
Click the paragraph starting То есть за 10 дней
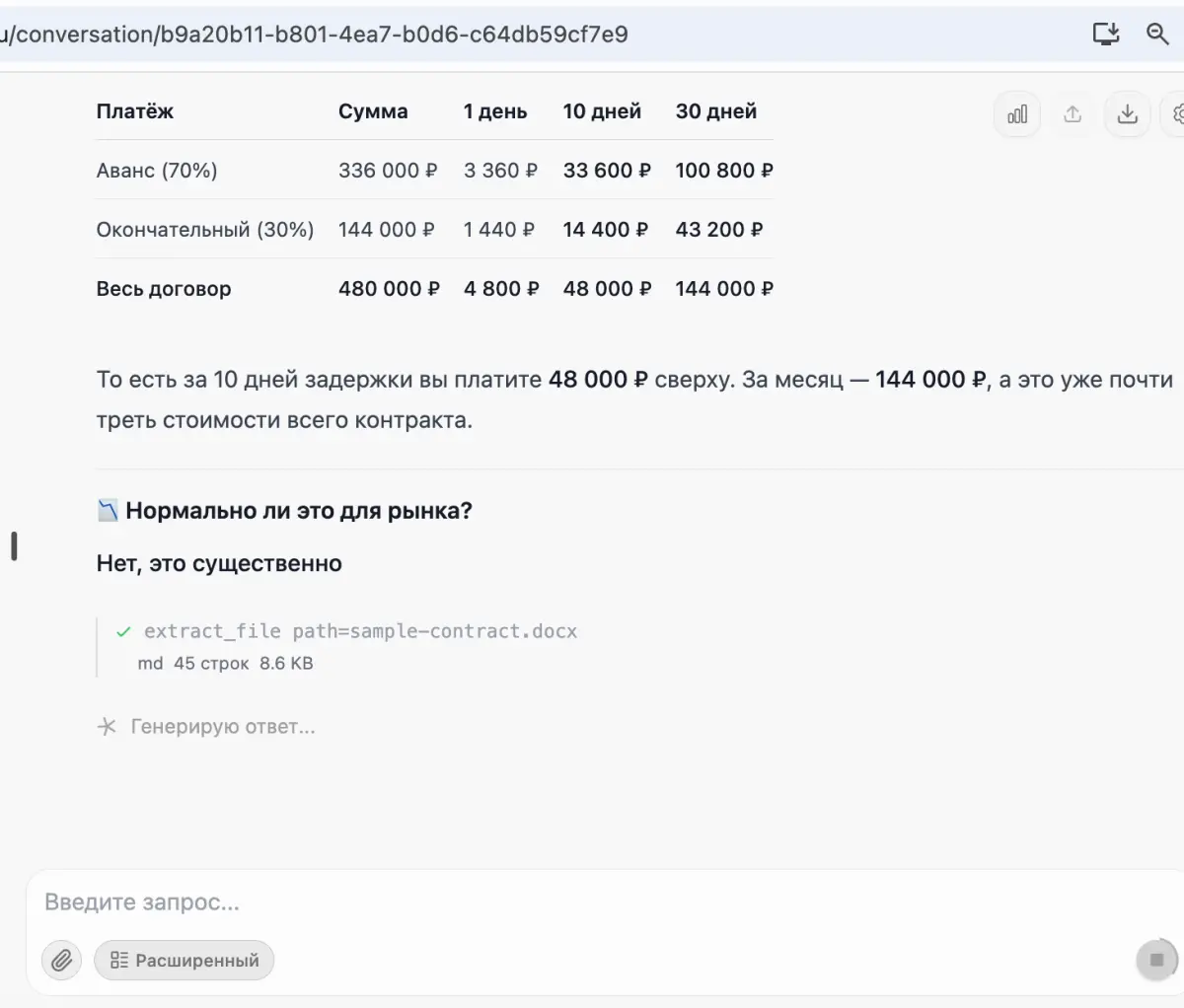click(x=634, y=399)
